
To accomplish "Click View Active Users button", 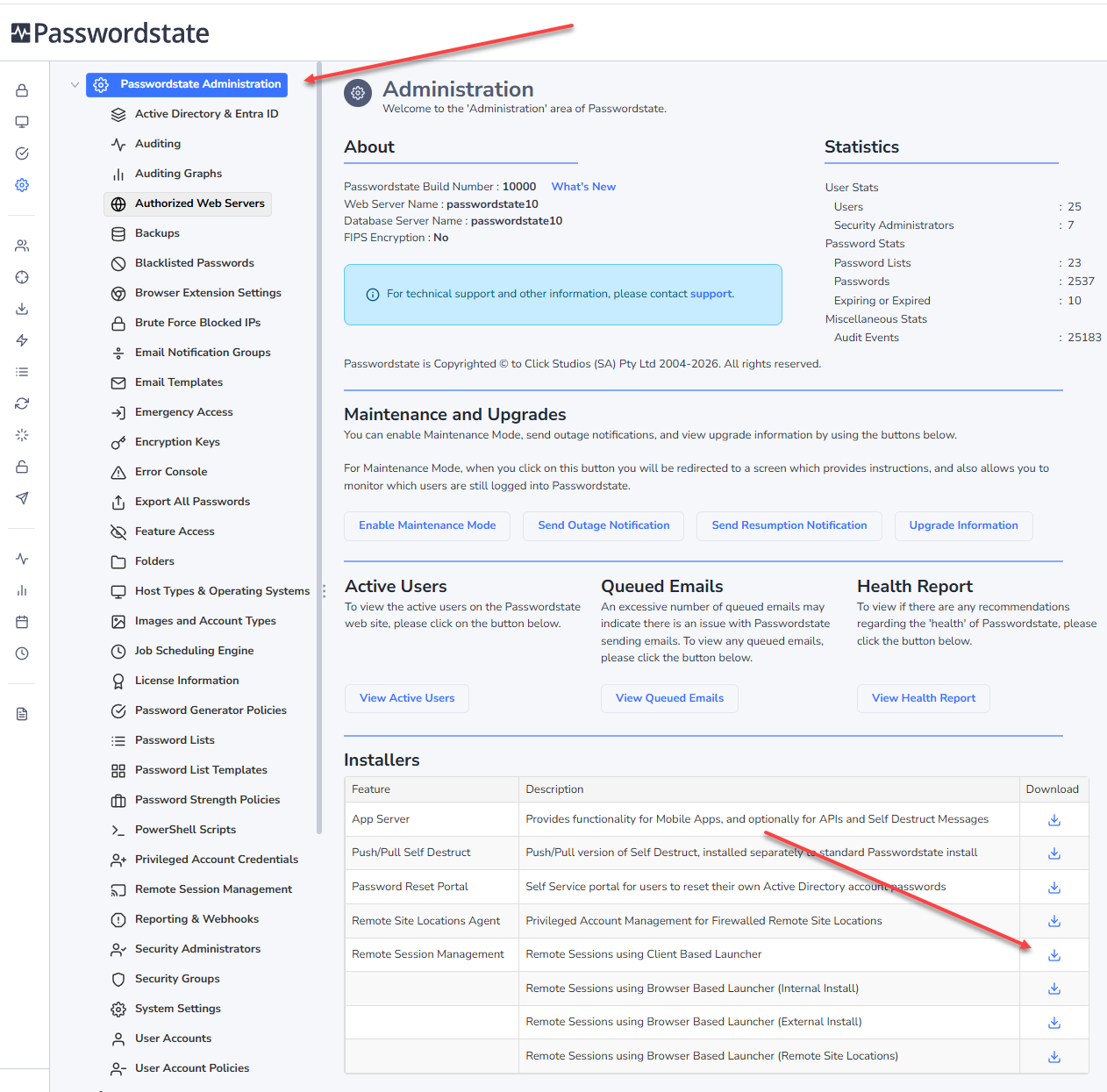I will (x=407, y=698).
